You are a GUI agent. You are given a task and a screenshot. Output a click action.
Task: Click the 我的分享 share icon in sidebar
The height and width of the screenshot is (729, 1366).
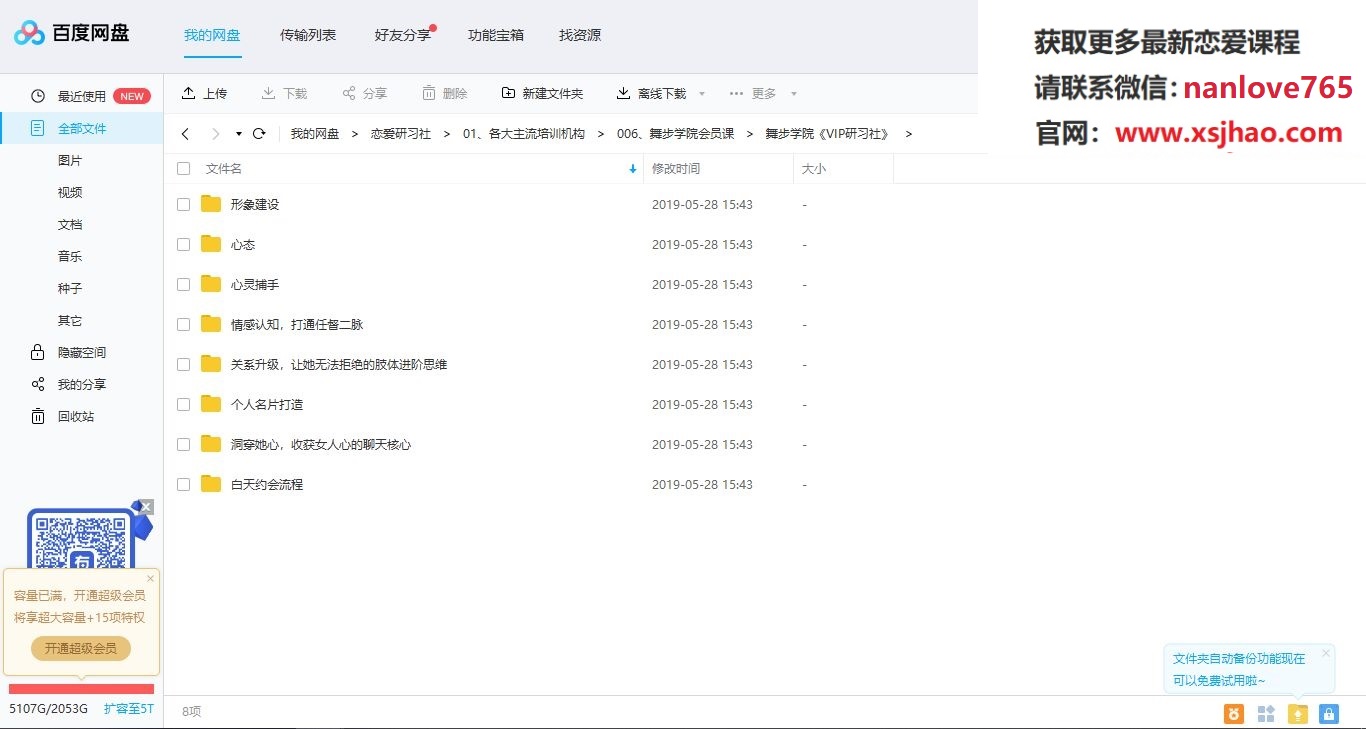[38, 384]
